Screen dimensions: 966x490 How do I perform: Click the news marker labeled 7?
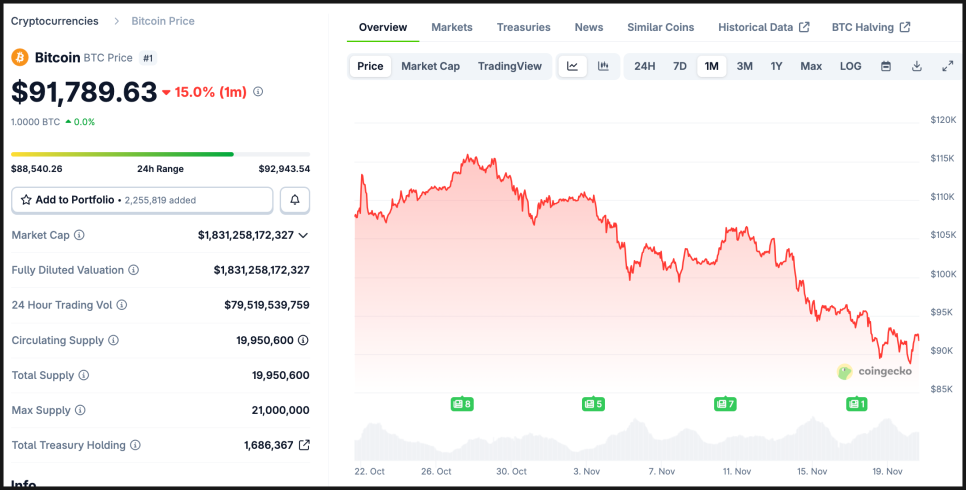pyautogui.click(x=725, y=404)
